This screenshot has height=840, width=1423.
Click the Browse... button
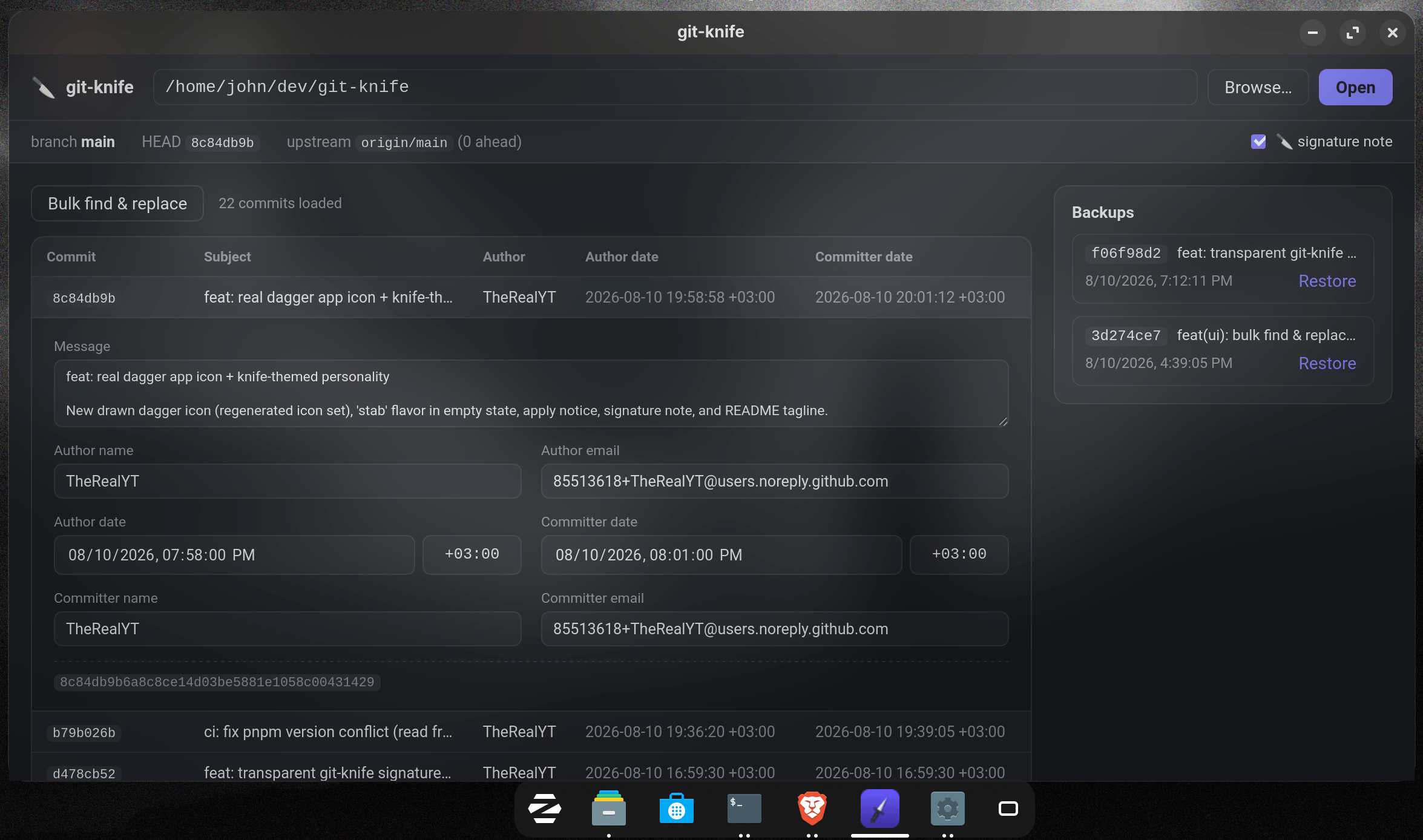coord(1258,87)
